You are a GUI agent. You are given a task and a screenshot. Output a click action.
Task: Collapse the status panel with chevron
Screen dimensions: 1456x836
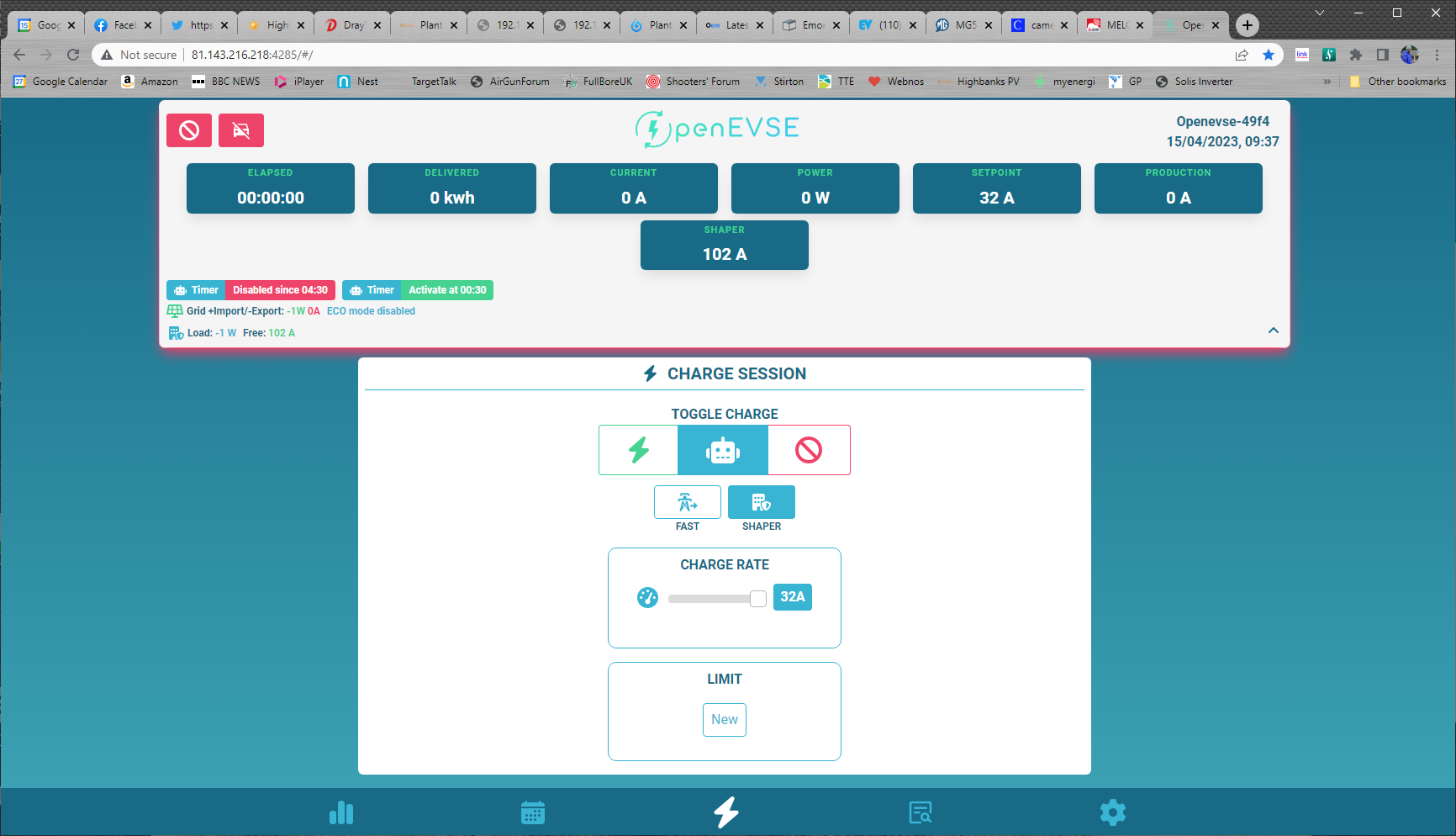tap(1273, 331)
